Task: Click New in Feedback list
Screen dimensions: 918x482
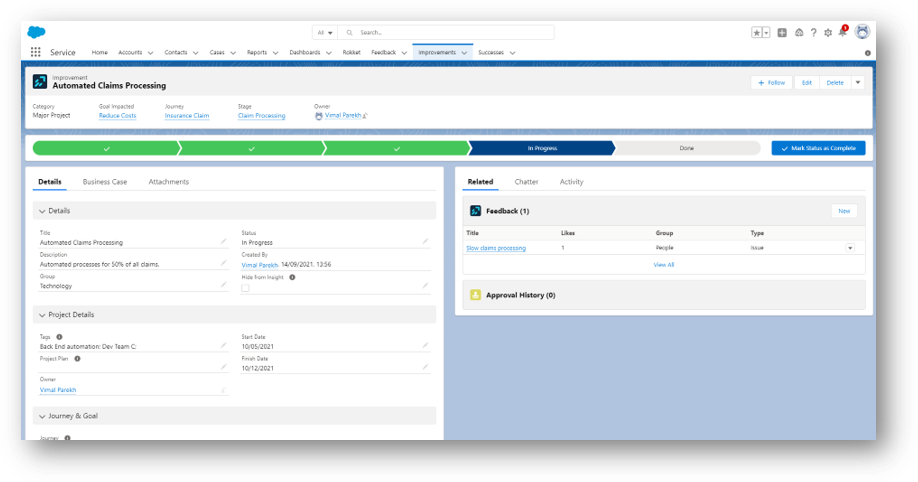Action: (x=844, y=211)
